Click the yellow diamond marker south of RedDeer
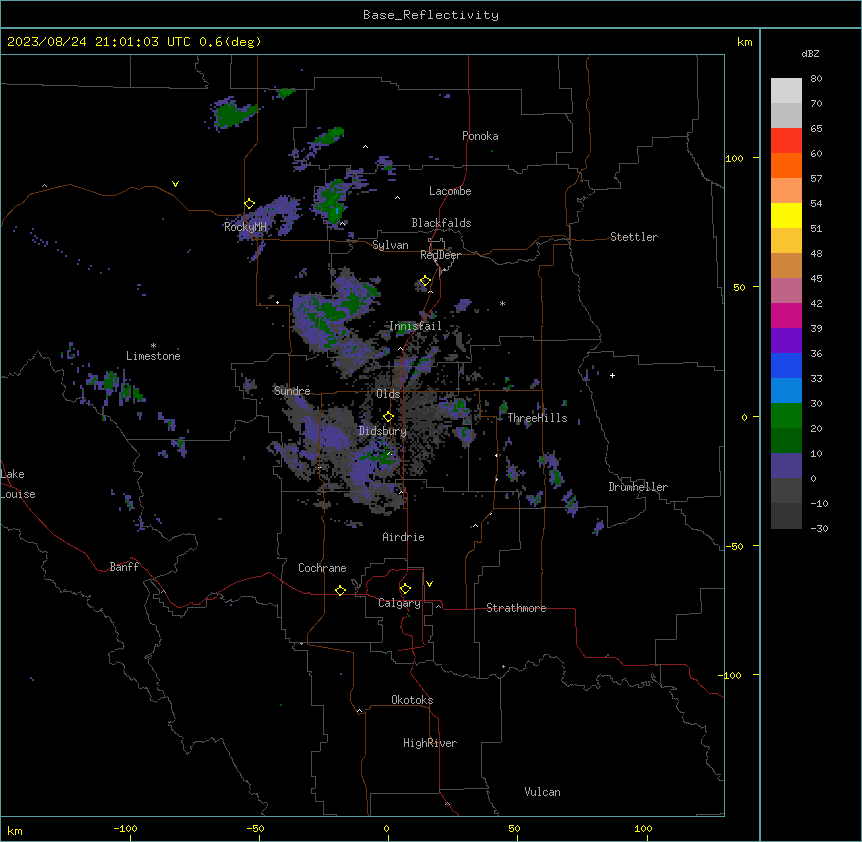The width and height of the screenshot is (862, 842). coord(426,281)
